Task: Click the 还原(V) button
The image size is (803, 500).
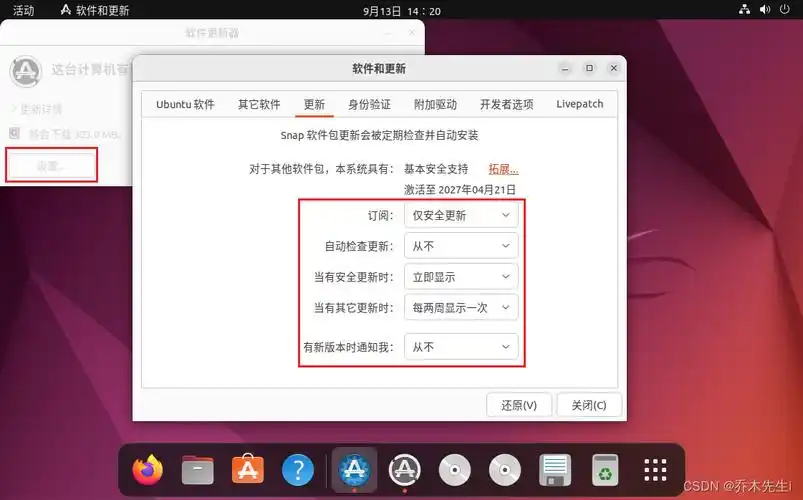Action: 519,405
